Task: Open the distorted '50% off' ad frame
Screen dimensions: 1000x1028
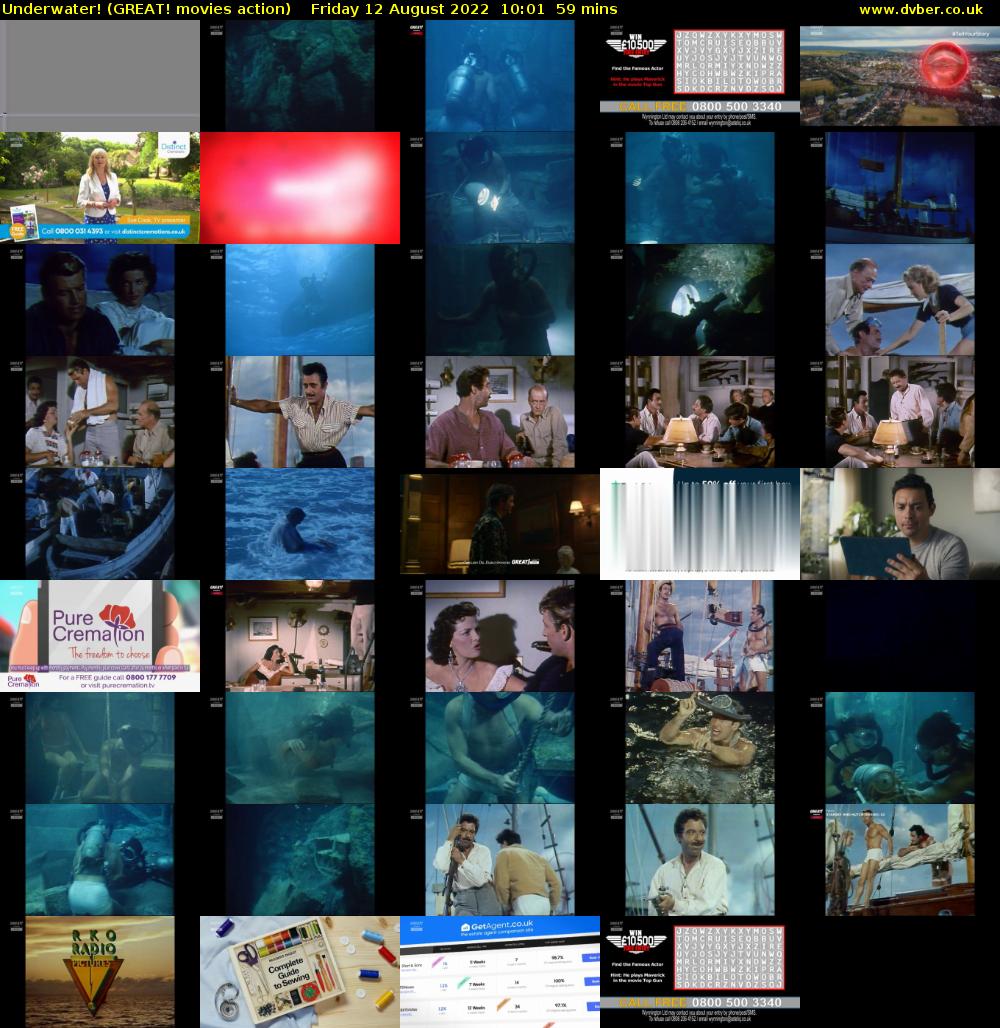Action: coord(700,524)
